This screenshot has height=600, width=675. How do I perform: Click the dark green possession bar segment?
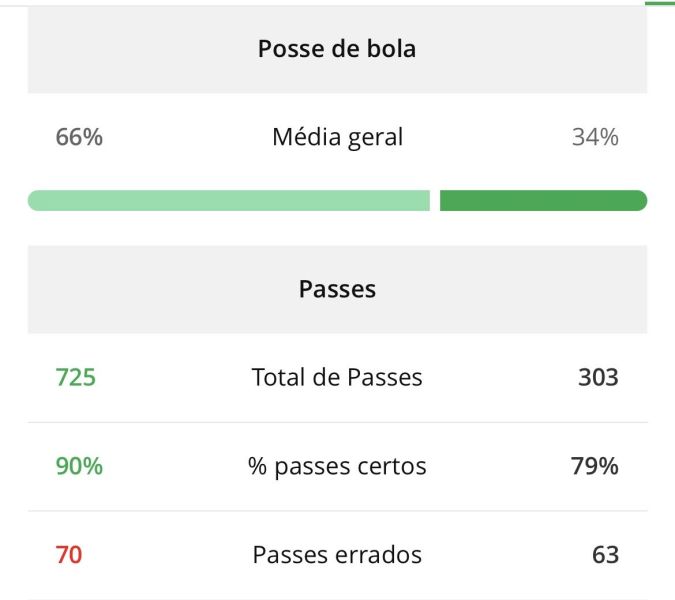[543, 201]
